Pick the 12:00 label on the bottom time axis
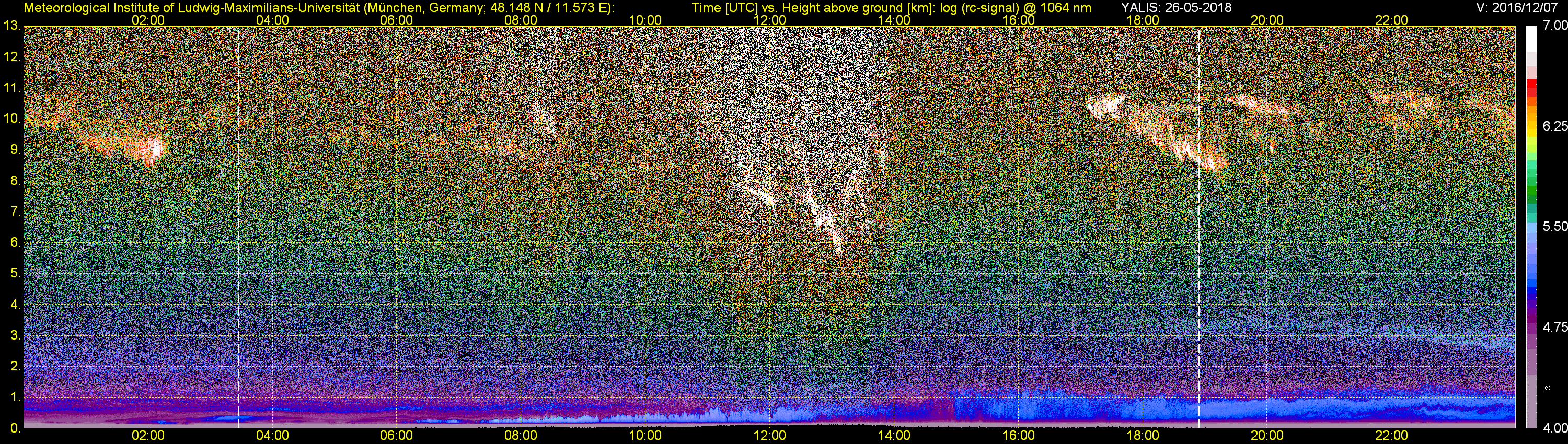 [769, 436]
